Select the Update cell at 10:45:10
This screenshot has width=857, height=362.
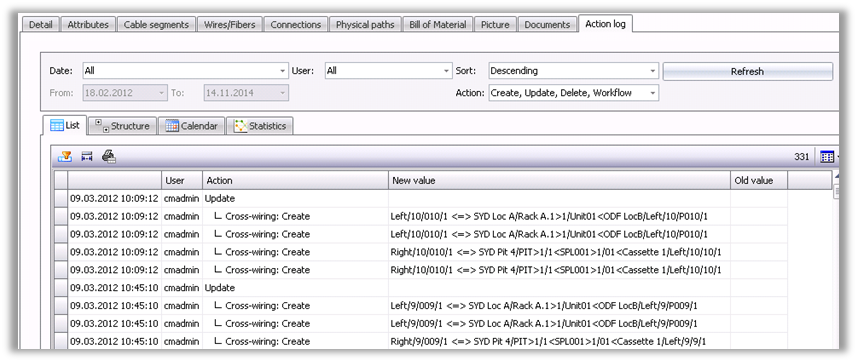[295, 288]
